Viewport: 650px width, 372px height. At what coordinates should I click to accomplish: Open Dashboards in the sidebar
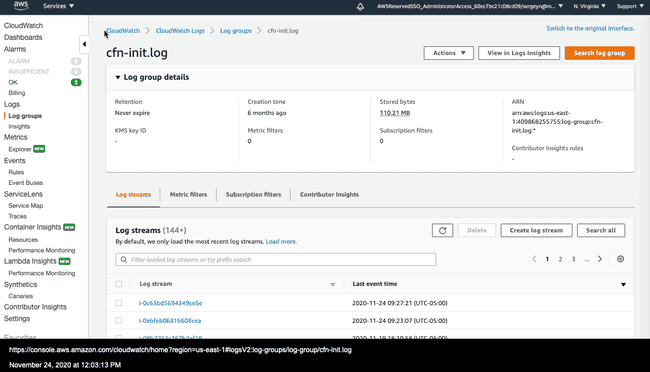tap(23, 37)
